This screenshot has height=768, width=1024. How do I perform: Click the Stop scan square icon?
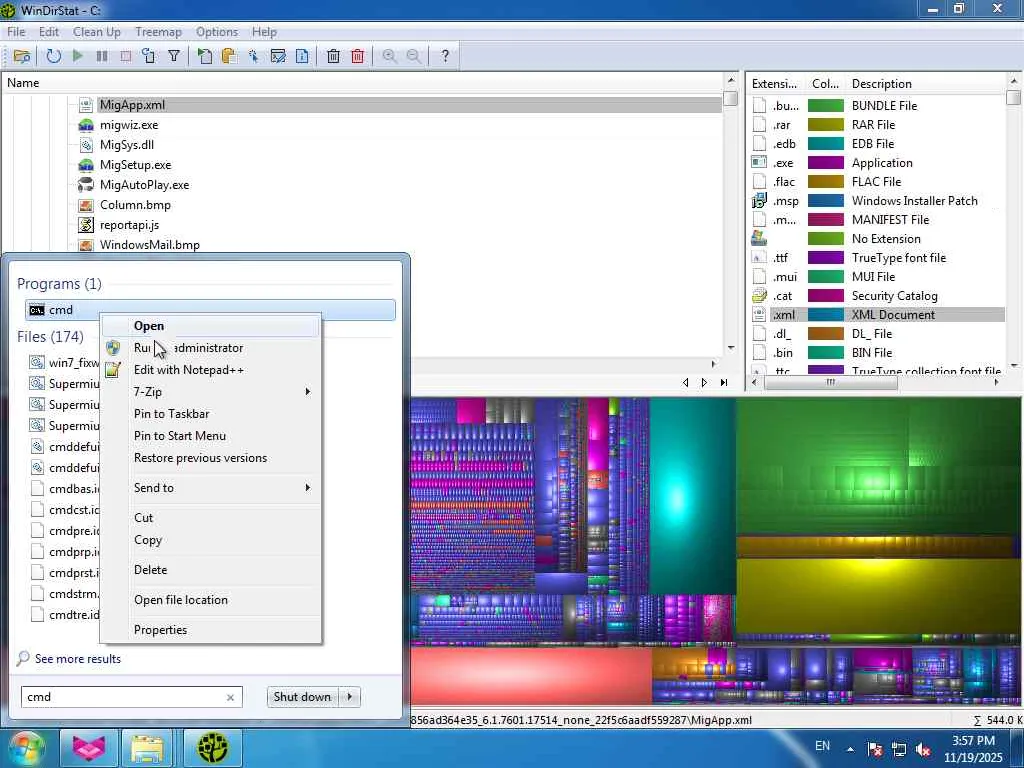(x=125, y=56)
